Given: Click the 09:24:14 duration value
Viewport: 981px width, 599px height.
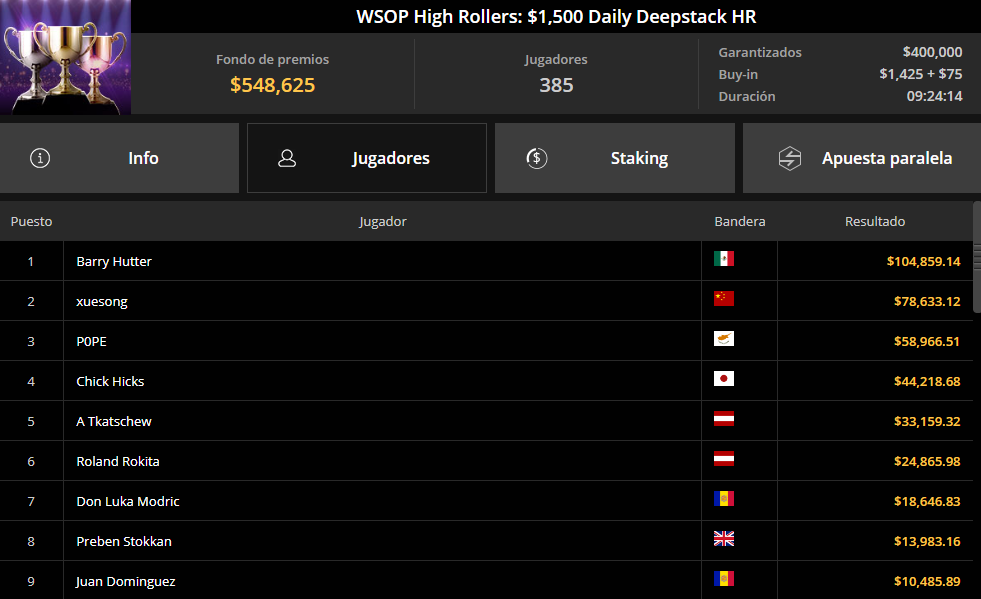Looking at the screenshot, I should pos(935,96).
